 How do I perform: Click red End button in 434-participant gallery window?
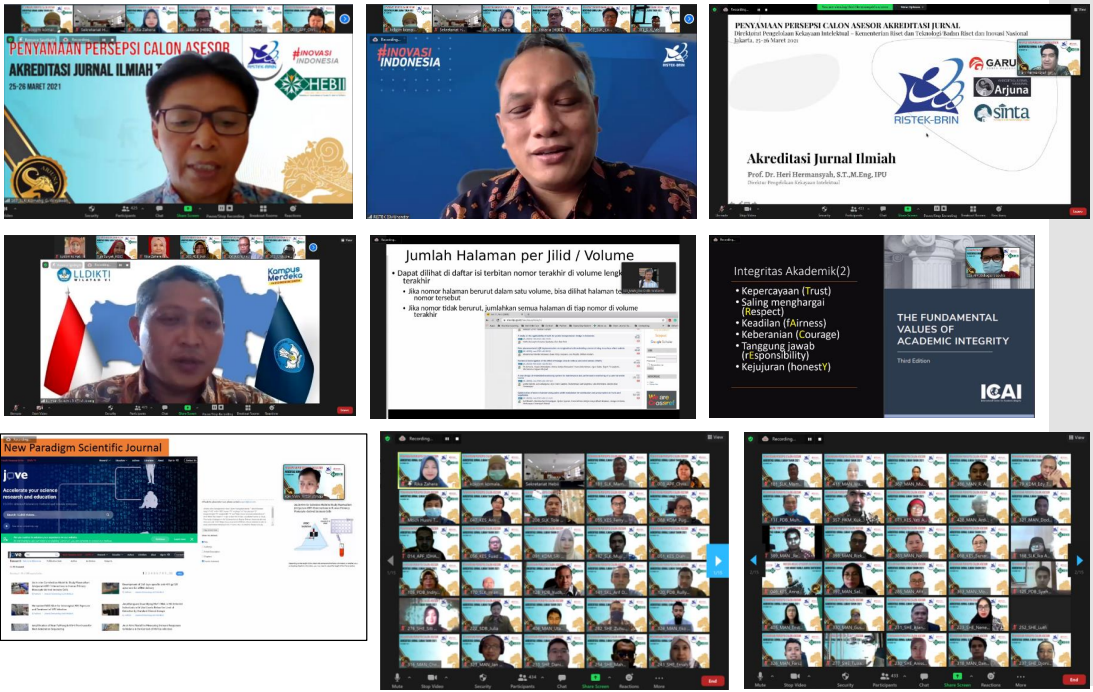712,680
